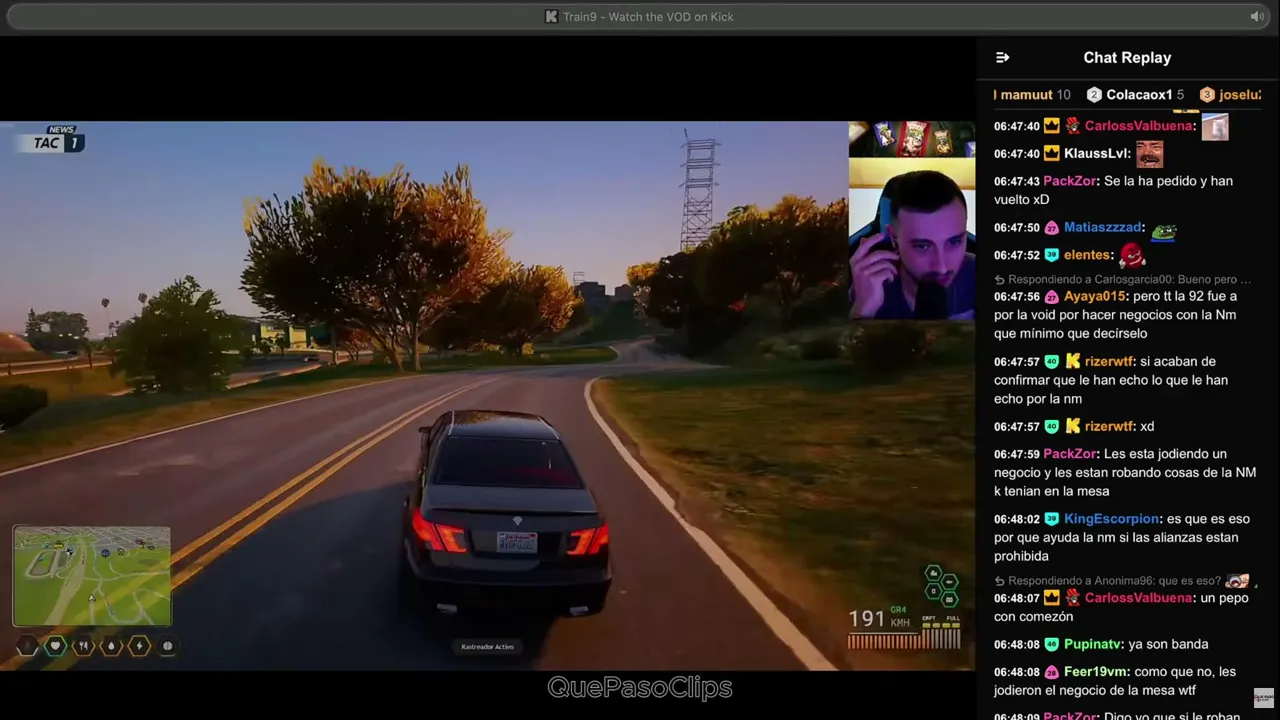The image size is (1280, 720).
Task: Click the water drop thirst icon in the HUD
Action: (111, 646)
